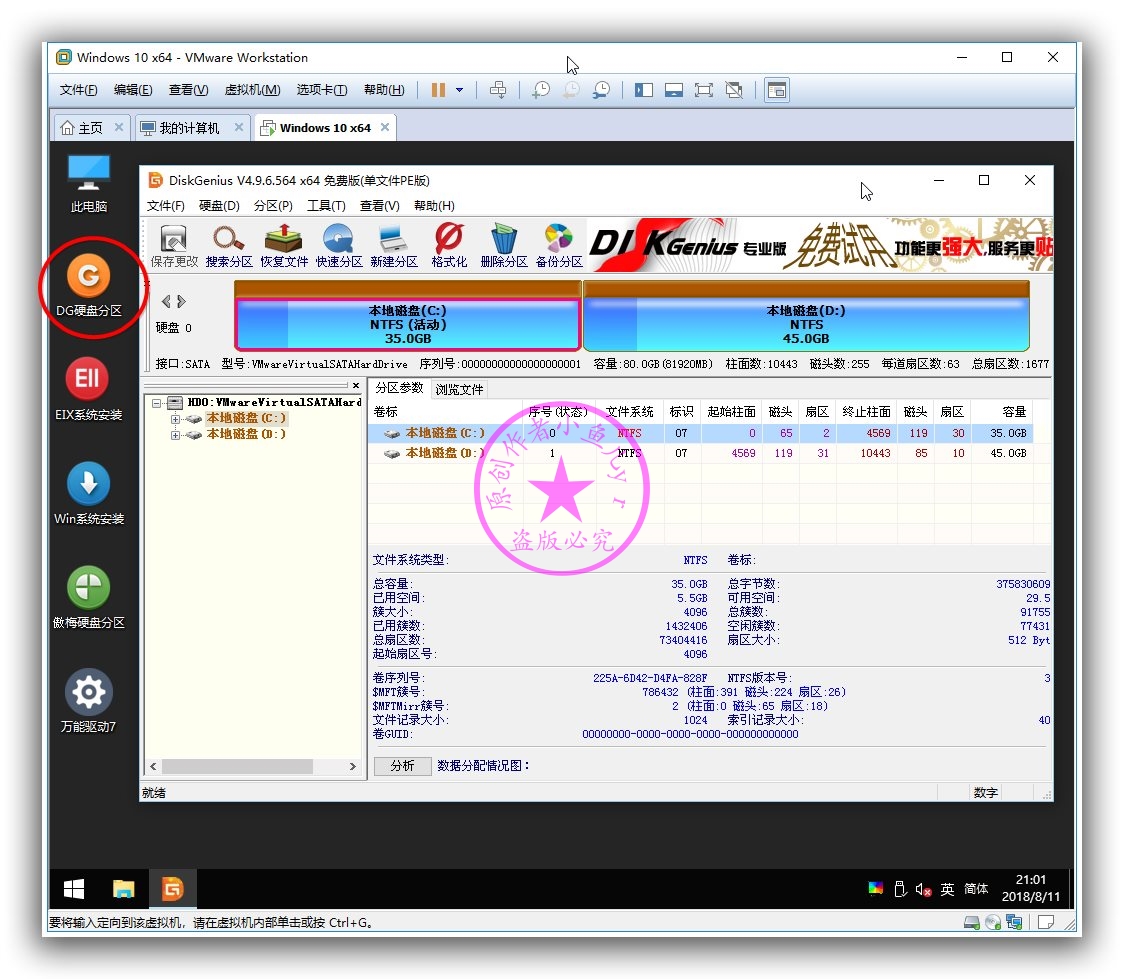Switch to 分区参数 tab
The image size is (1124, 979).
click(399, 388)
